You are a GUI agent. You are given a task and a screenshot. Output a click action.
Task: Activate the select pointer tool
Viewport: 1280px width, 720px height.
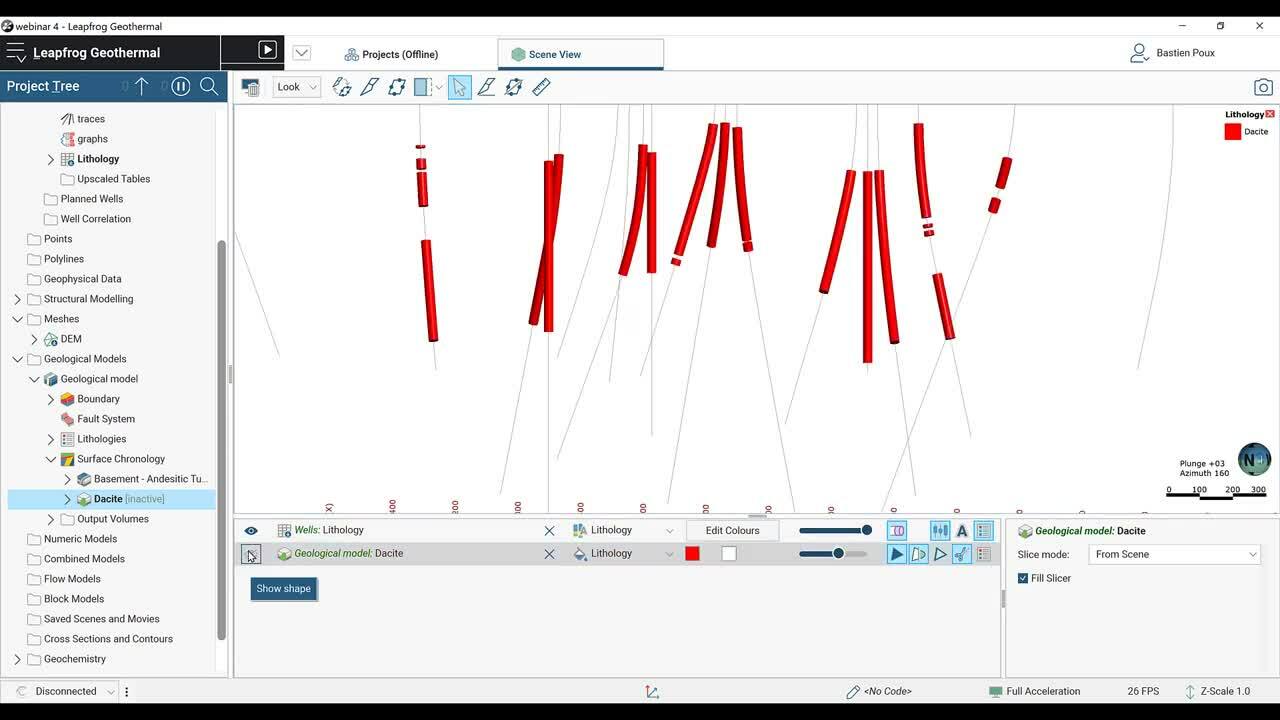pos(459,87)
